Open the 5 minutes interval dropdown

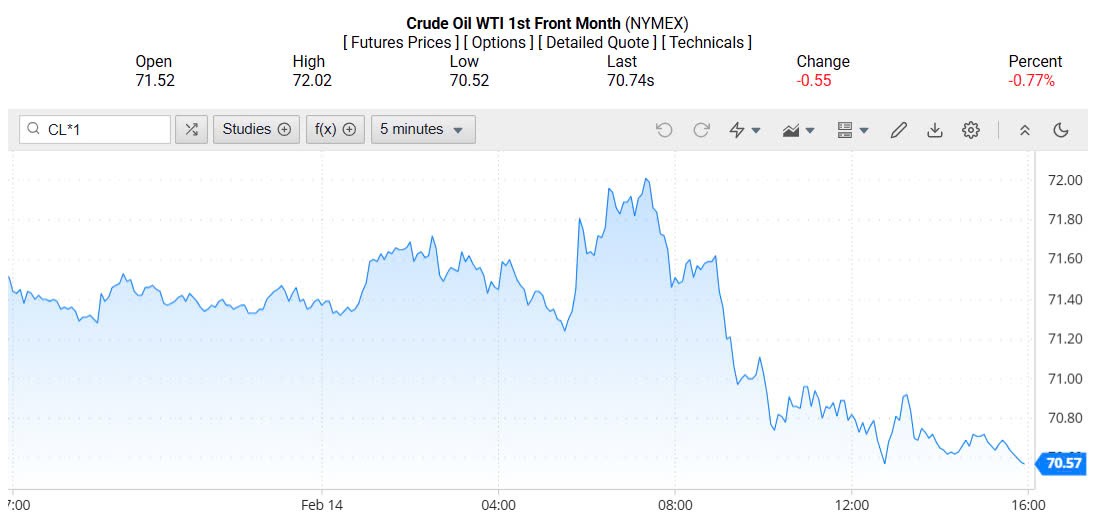tap(423, 129)
